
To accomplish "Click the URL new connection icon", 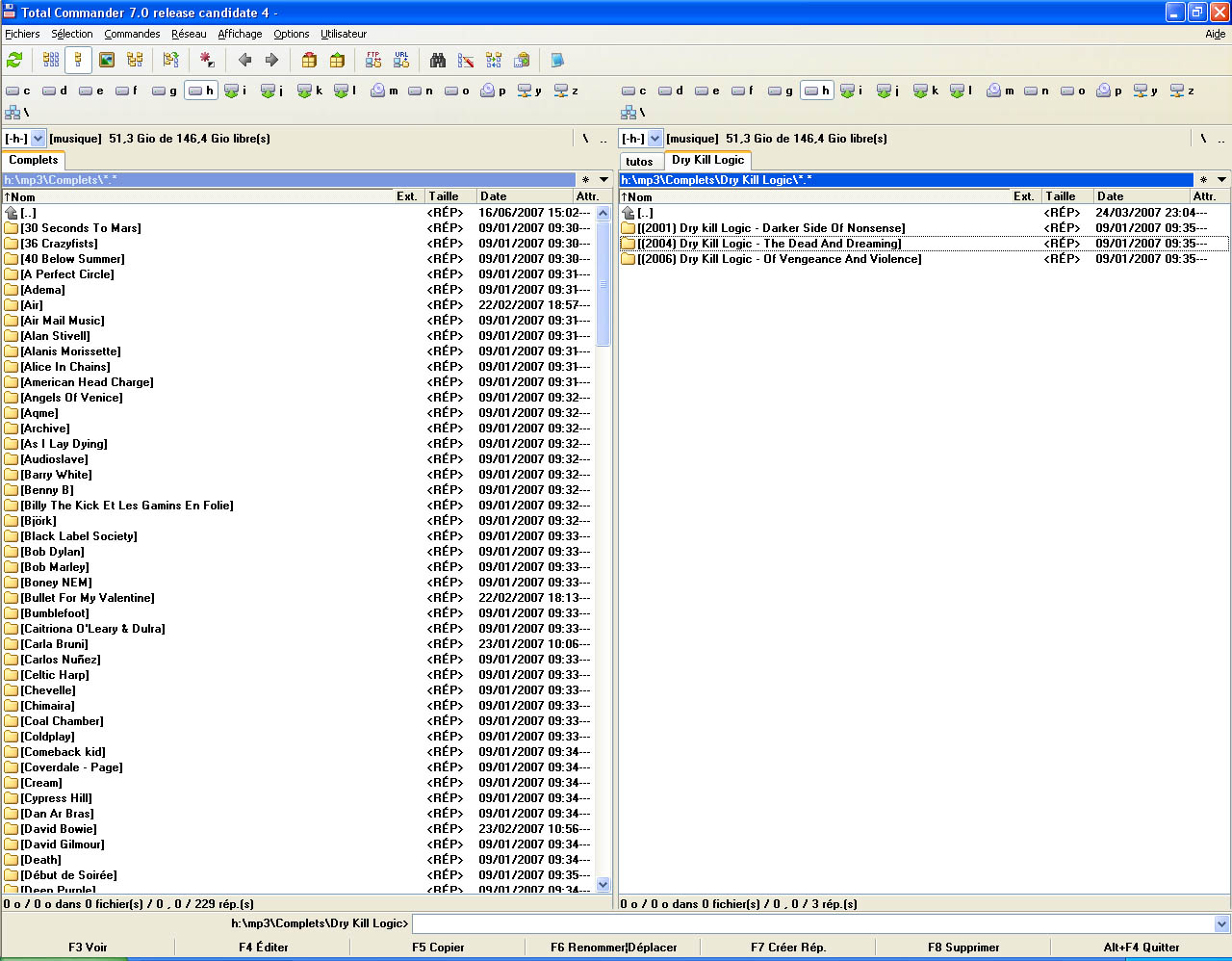I will point(401,60).
